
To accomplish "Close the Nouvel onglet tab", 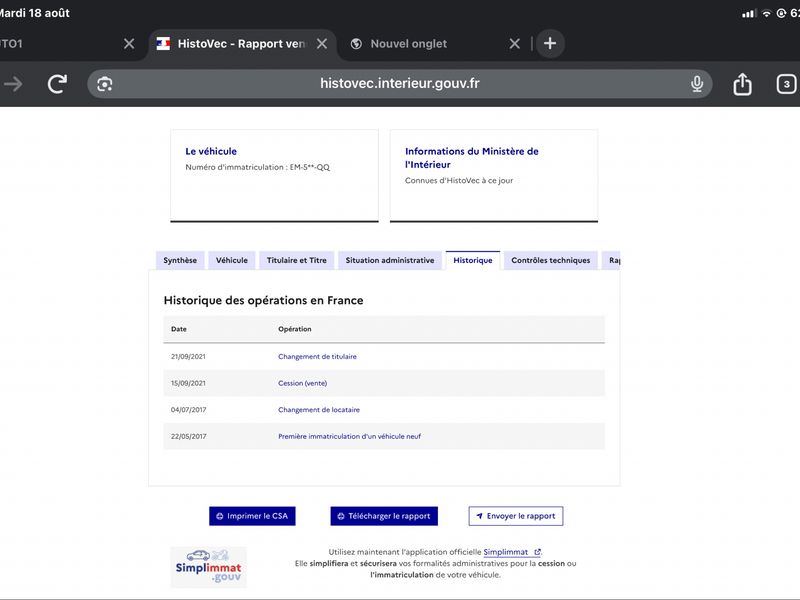I will click(x=515, y=44).
